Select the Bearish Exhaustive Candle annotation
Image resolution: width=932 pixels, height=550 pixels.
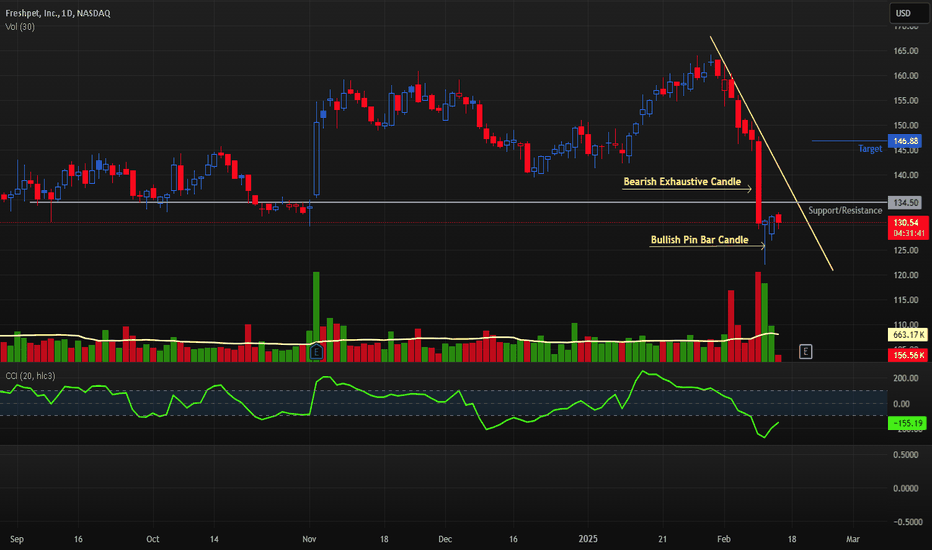[x=682, y=181]
